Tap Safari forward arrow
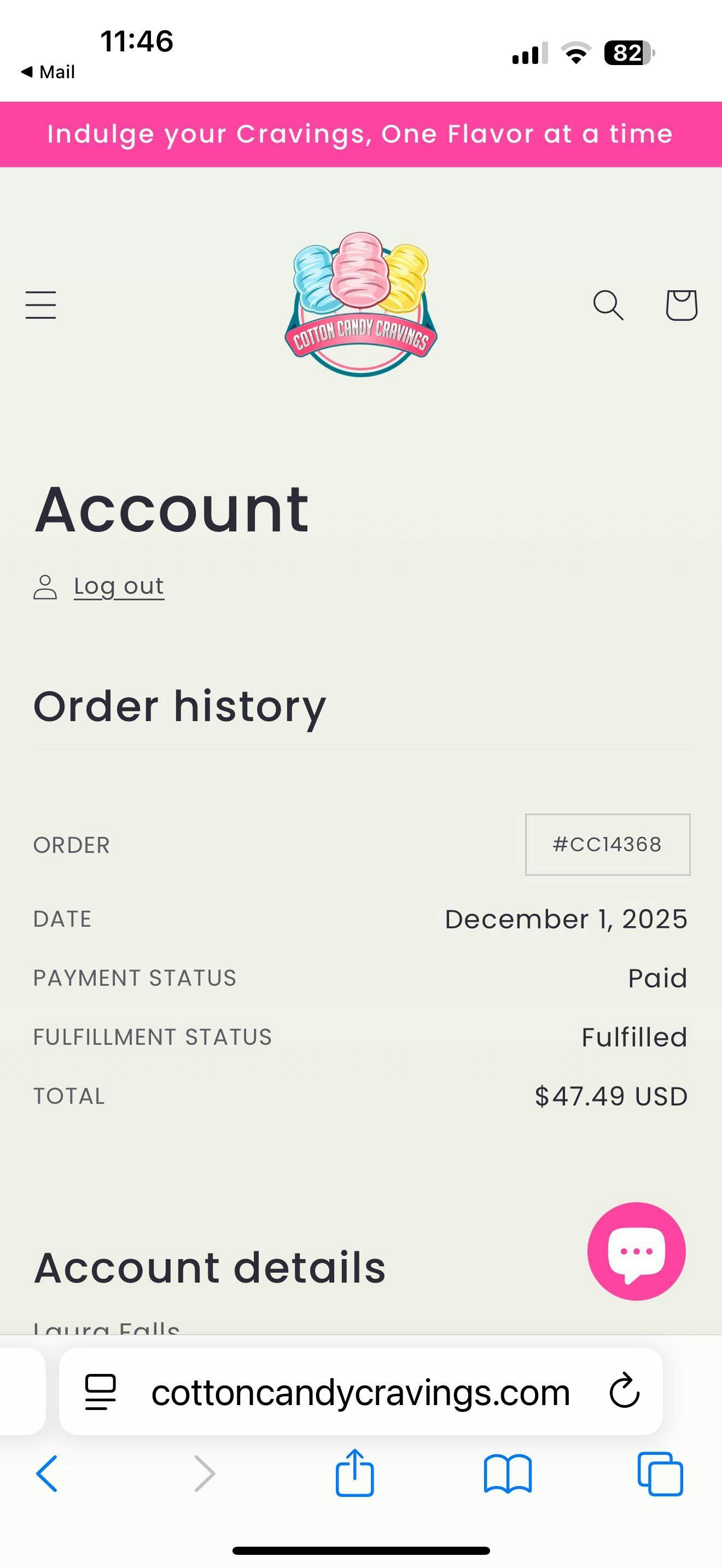 [204, 1473]
